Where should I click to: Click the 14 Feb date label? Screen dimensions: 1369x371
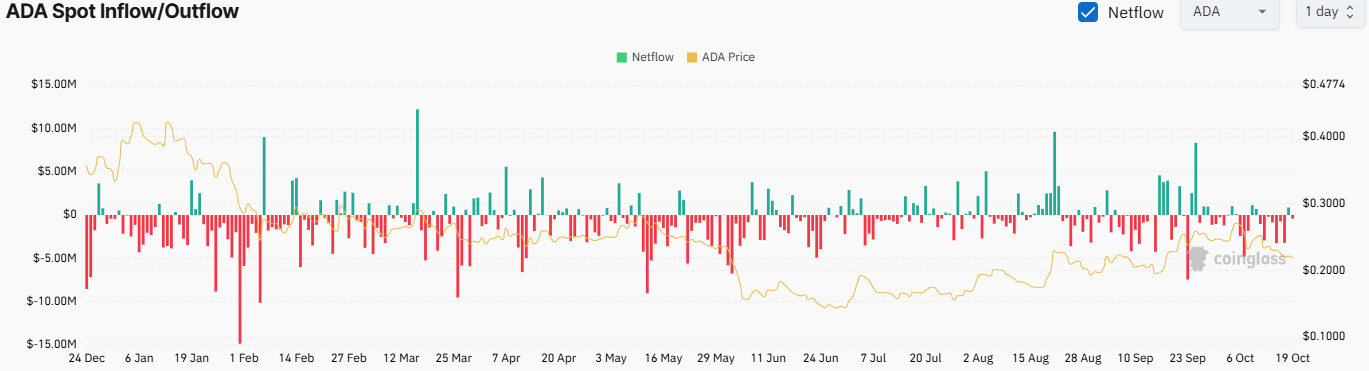296,358
